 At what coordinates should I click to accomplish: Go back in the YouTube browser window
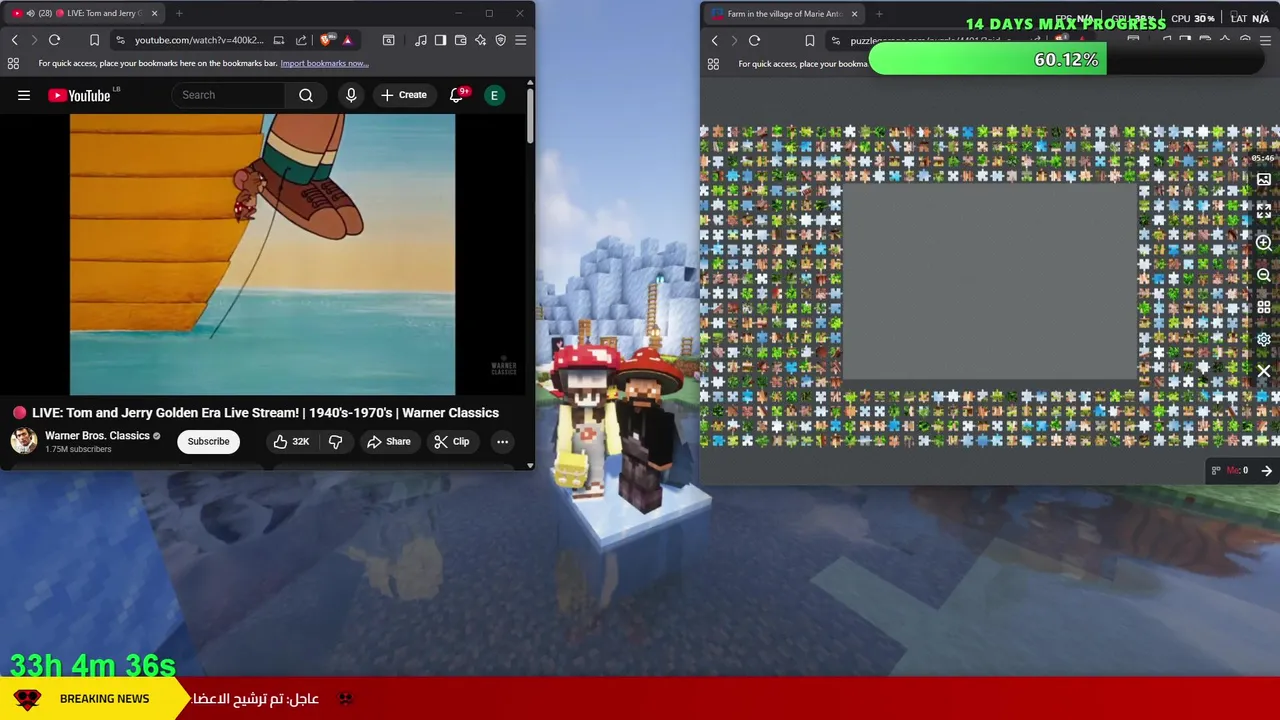tap(15, 40)
